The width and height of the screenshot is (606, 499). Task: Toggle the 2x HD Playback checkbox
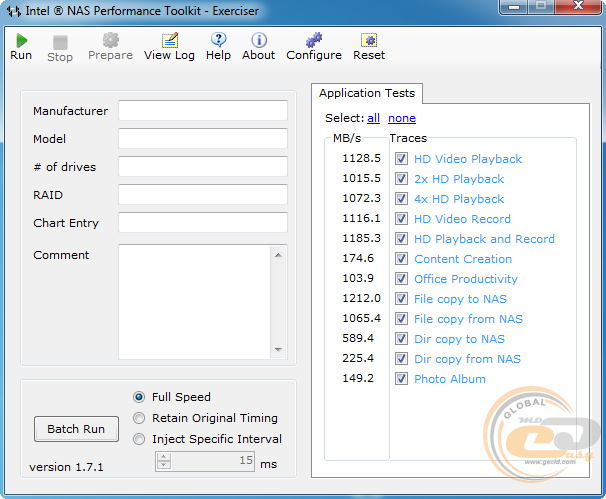coord(401,179)
